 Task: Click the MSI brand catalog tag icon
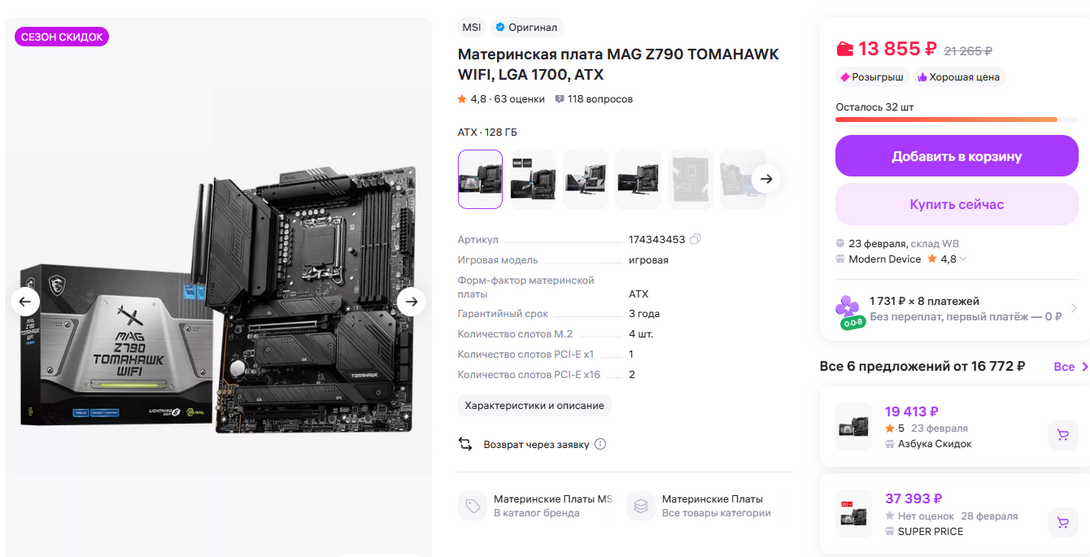[x=473, y=506]
